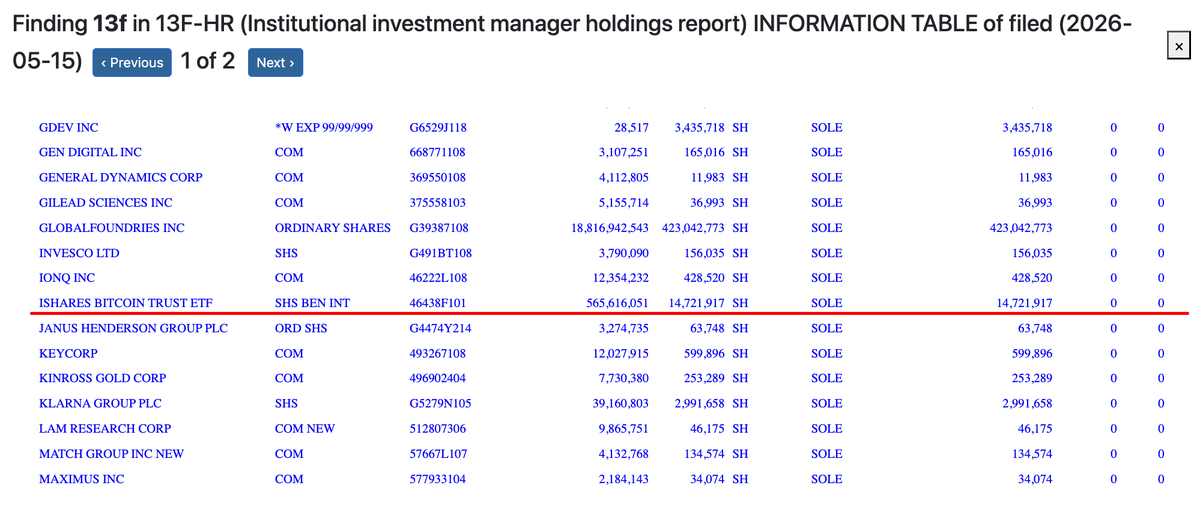This screenshot has width=1200, height=506.
Task: Jump to the Next search result
Action: click(275, 62)
